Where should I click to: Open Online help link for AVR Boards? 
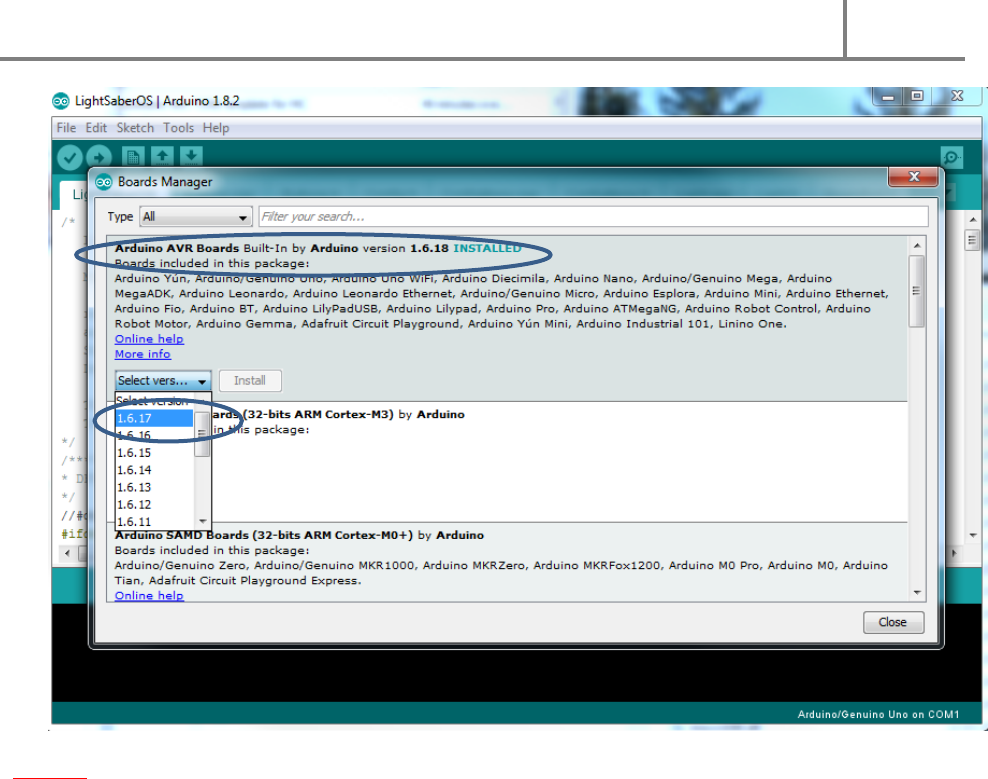(149, 339)
